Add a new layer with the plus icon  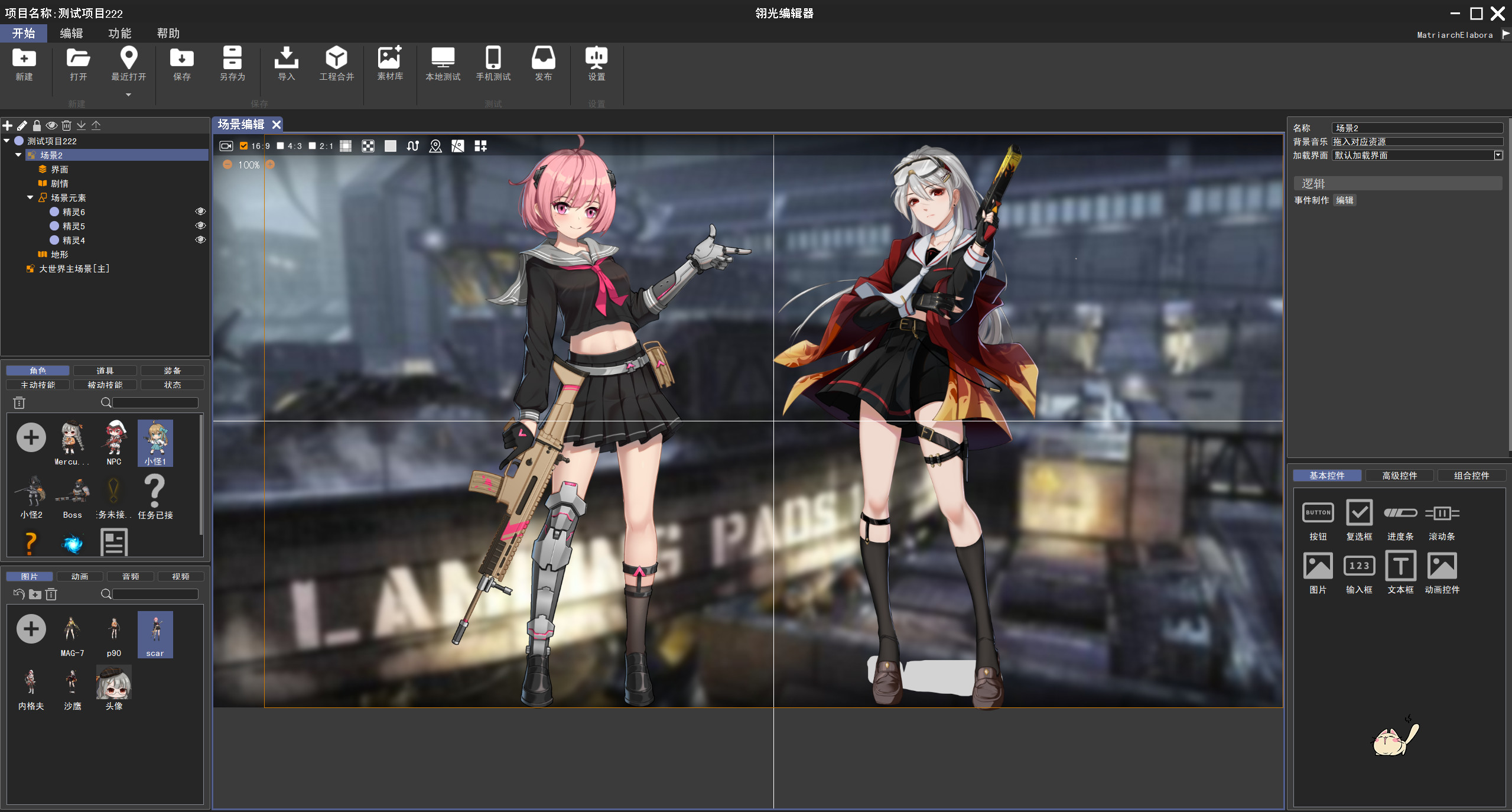pos(7,125)
